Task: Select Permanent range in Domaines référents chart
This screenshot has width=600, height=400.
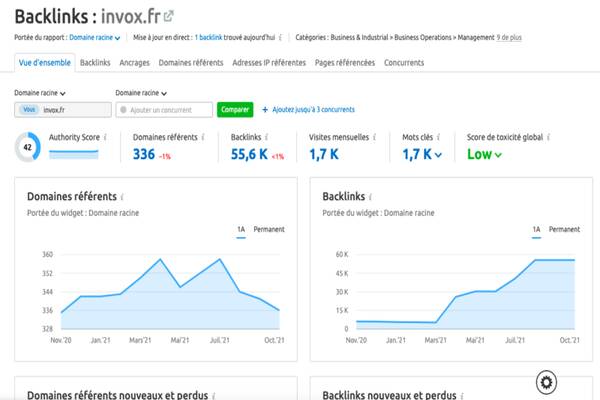Action: [x=269, y=230]
